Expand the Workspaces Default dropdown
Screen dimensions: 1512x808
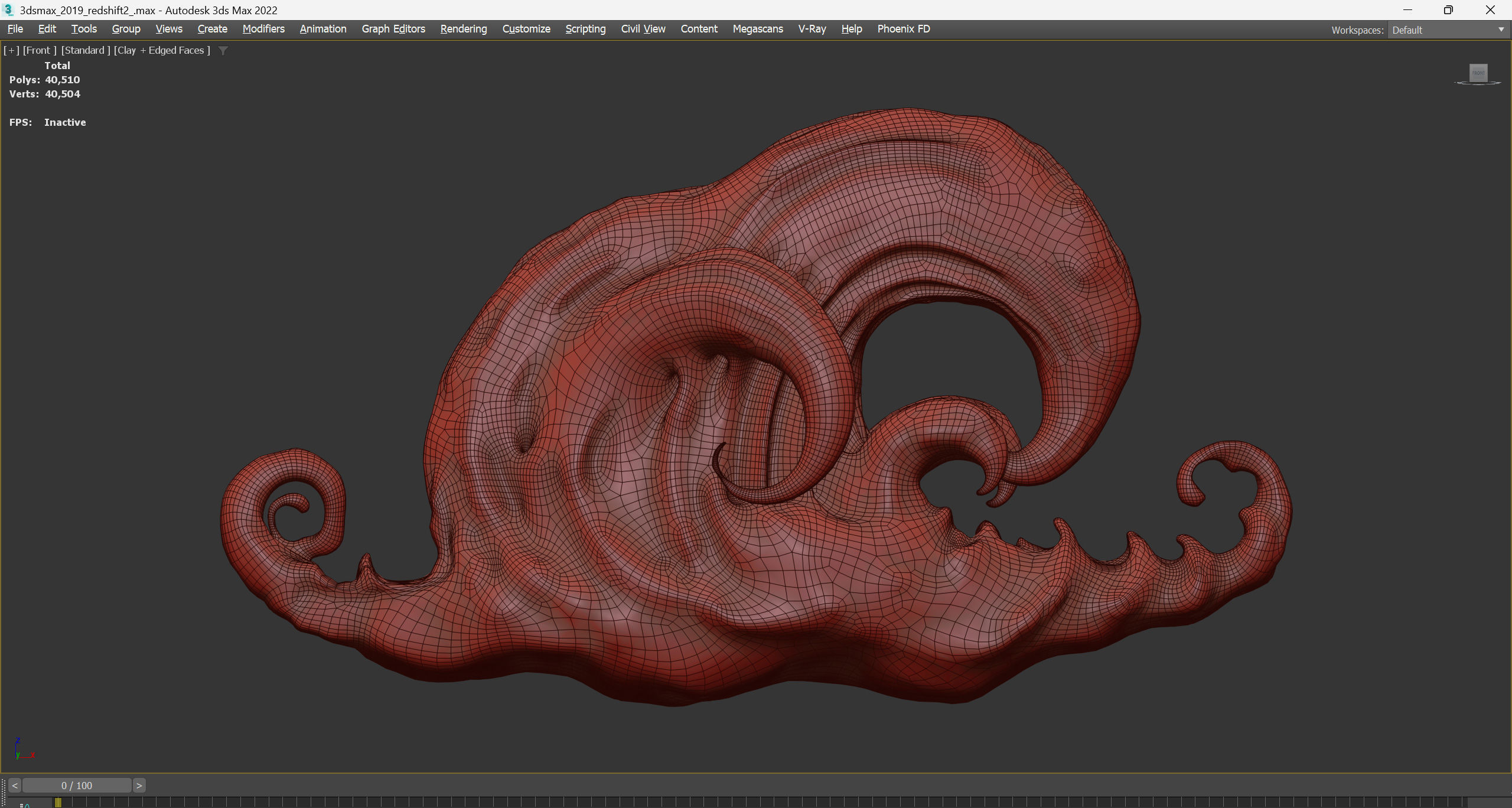tap(1501, 30)
